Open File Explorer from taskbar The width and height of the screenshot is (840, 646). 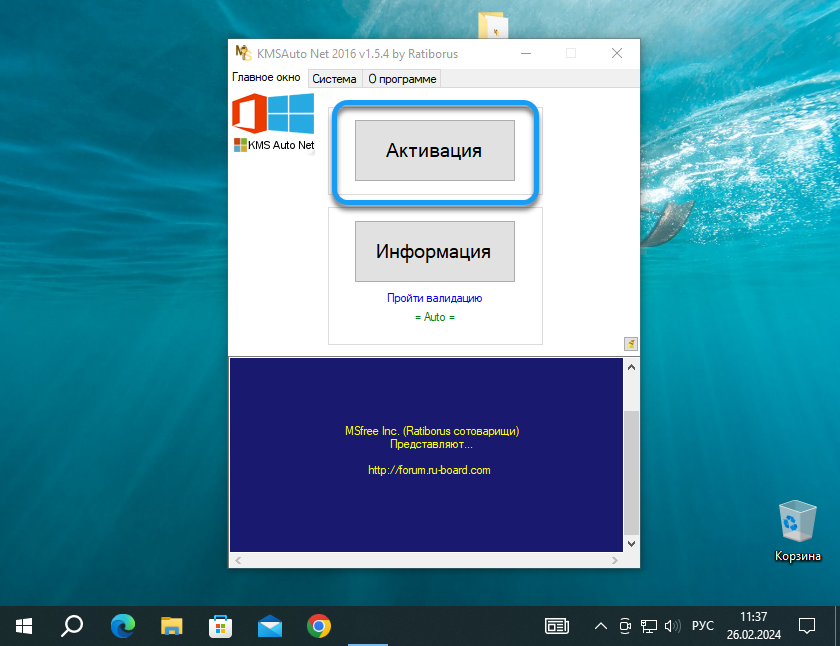pyautogui.click(x=172, y=626)
